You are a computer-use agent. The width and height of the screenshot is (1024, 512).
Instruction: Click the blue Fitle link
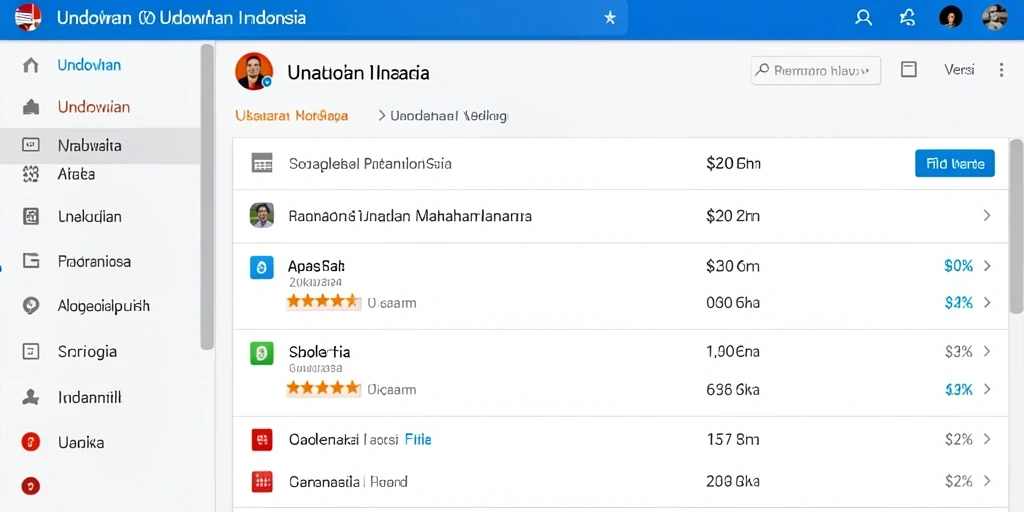click(x=418, y=440)
